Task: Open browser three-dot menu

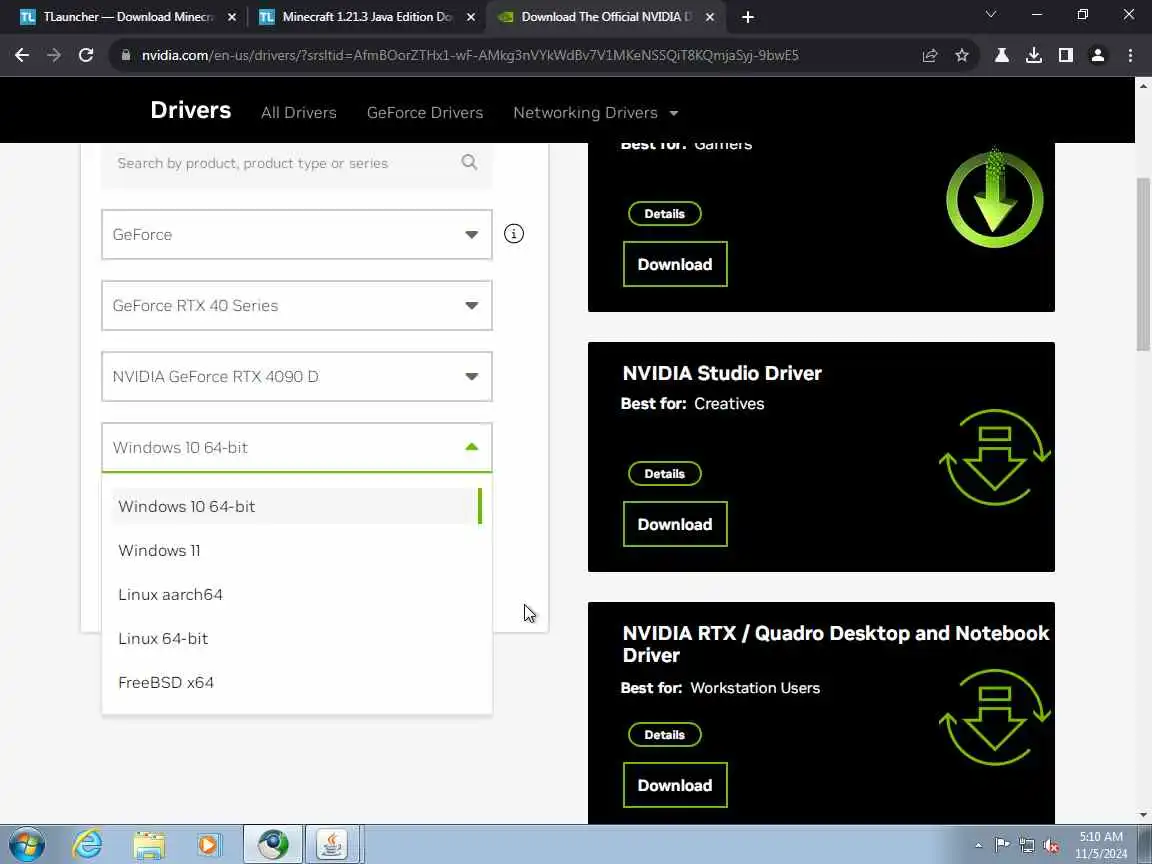Action: (x=1130, y=55)
